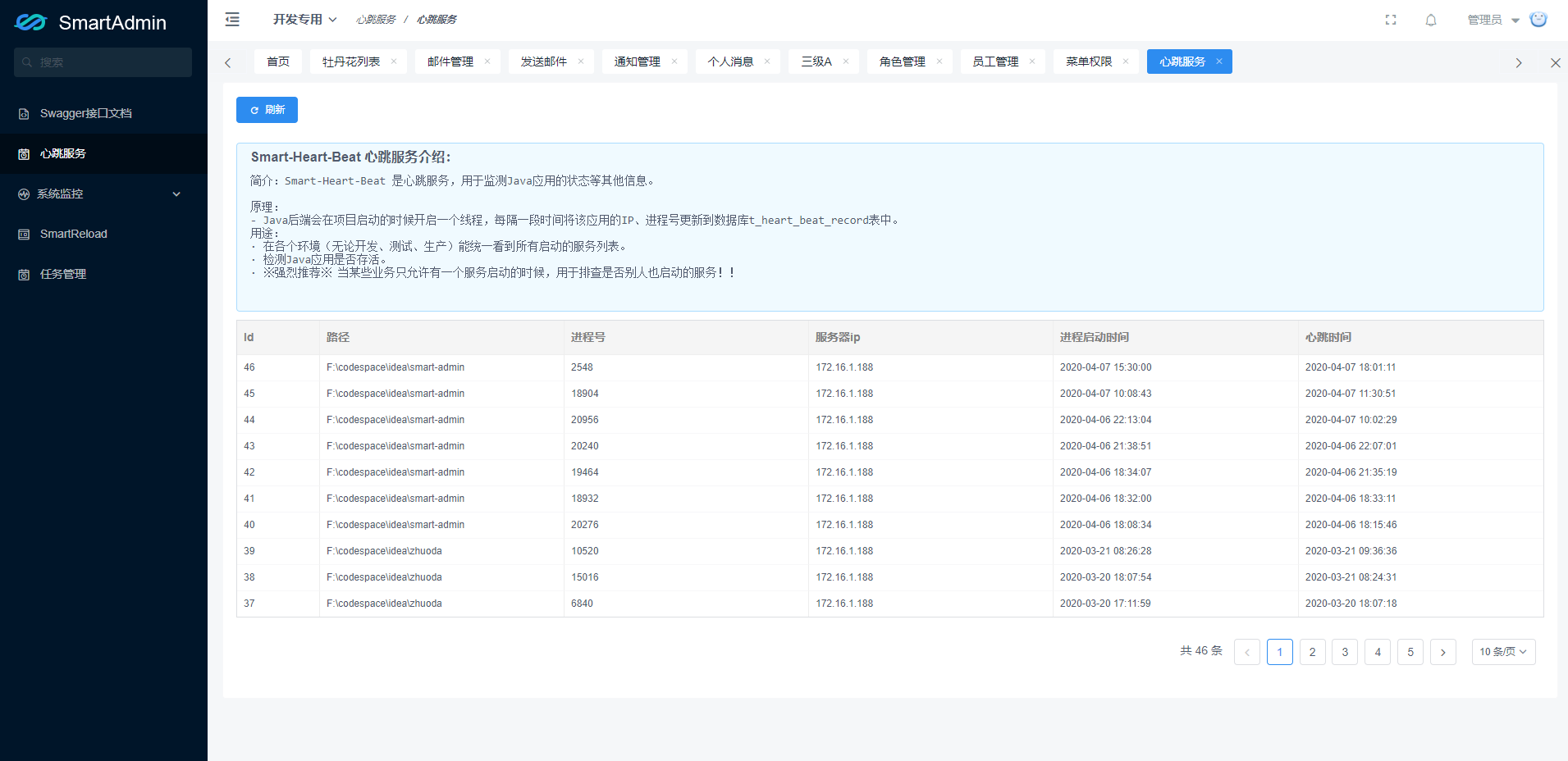The height and width of the screenshot is (761, 1568).
Task: Click the 任务管理 sidebar icon
Action: click(x=24, y=275)
